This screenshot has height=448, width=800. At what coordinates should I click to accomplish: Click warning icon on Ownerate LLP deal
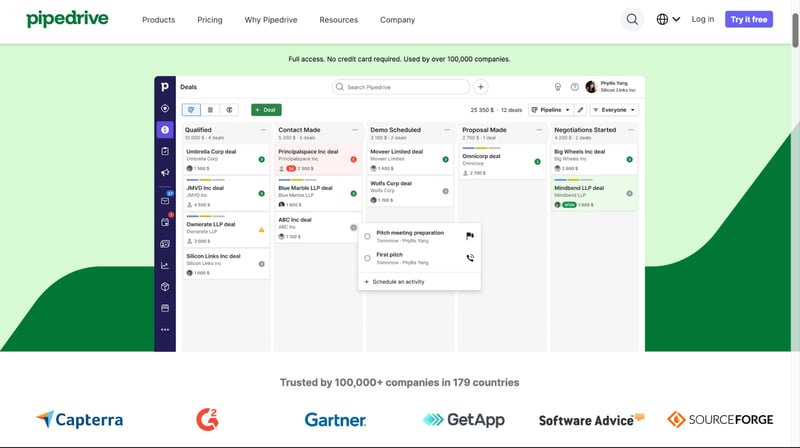pyautogui.click(x=261, y=230)
